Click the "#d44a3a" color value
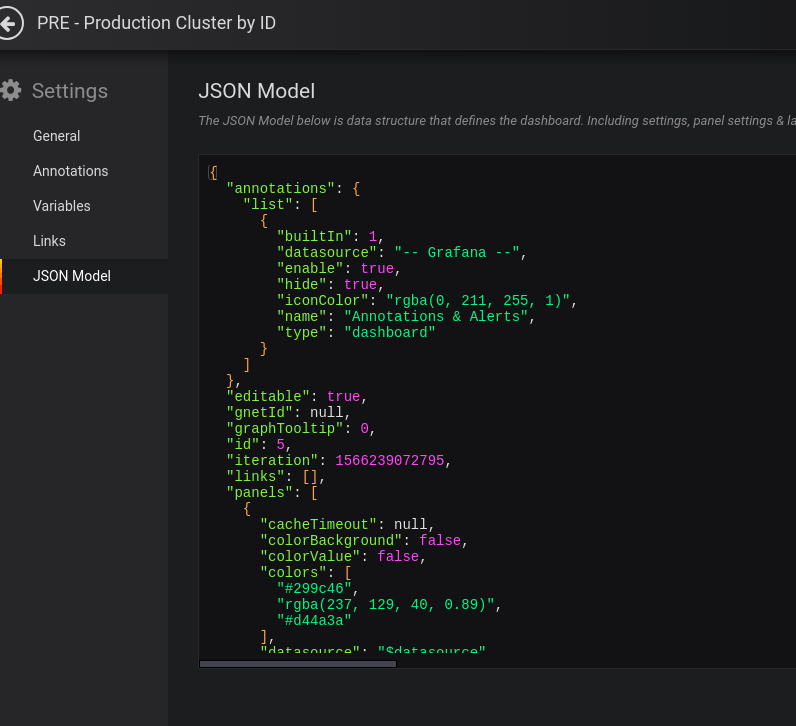Screen dimensions: 796x726 pos(314,620)
